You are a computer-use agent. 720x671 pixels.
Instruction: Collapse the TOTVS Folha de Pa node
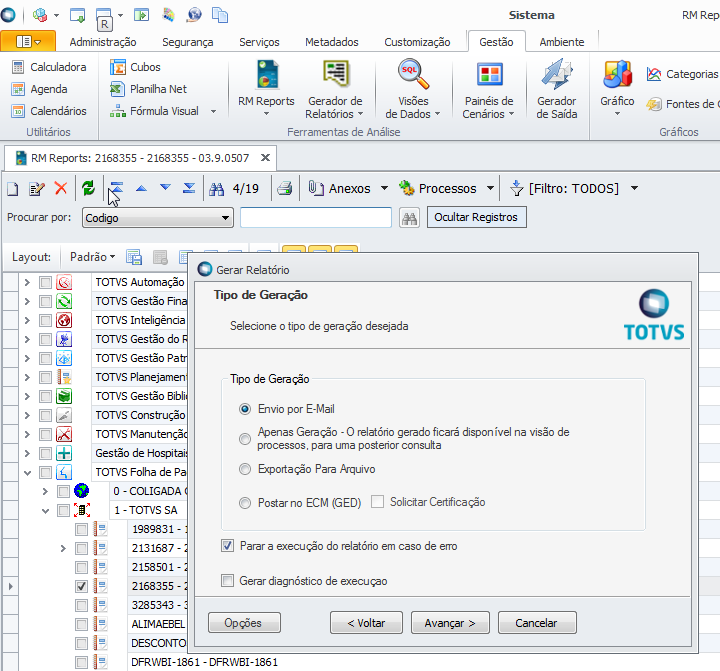(x=27, y=472)
